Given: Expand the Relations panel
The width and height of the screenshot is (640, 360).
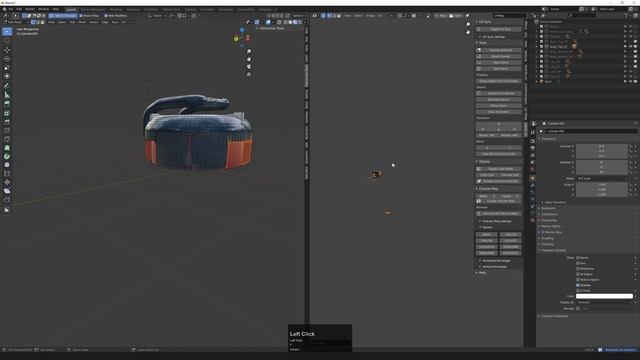Looking at the screenshot, I should [548, 208].
